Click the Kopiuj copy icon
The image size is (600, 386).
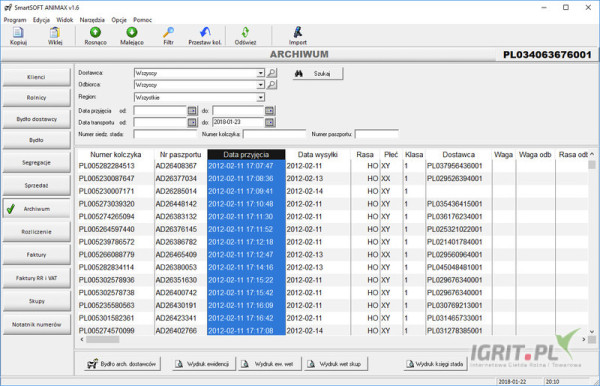pyautogui.click(x=18, y=33)
